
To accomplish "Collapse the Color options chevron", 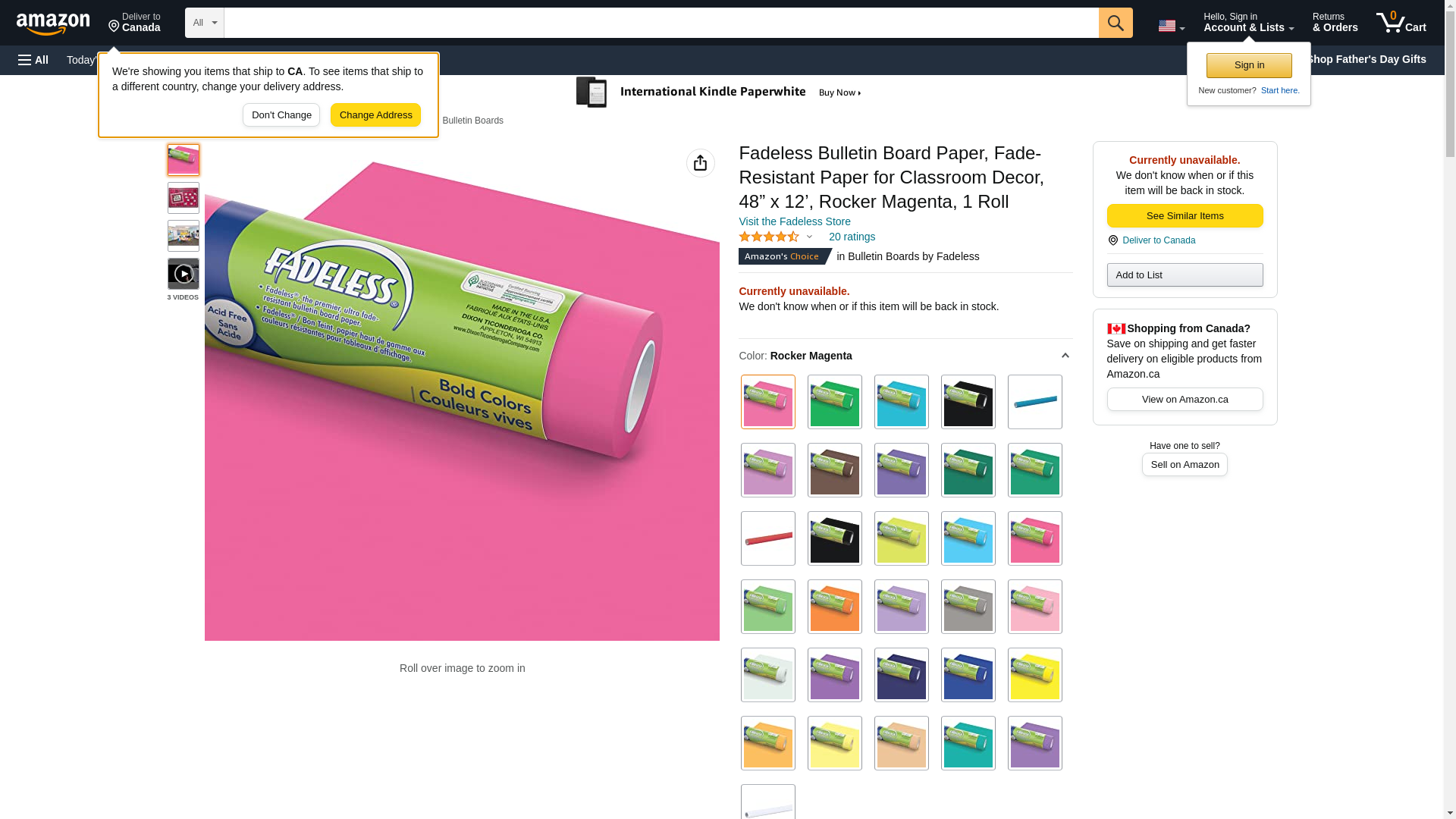I will [1065, 356].
